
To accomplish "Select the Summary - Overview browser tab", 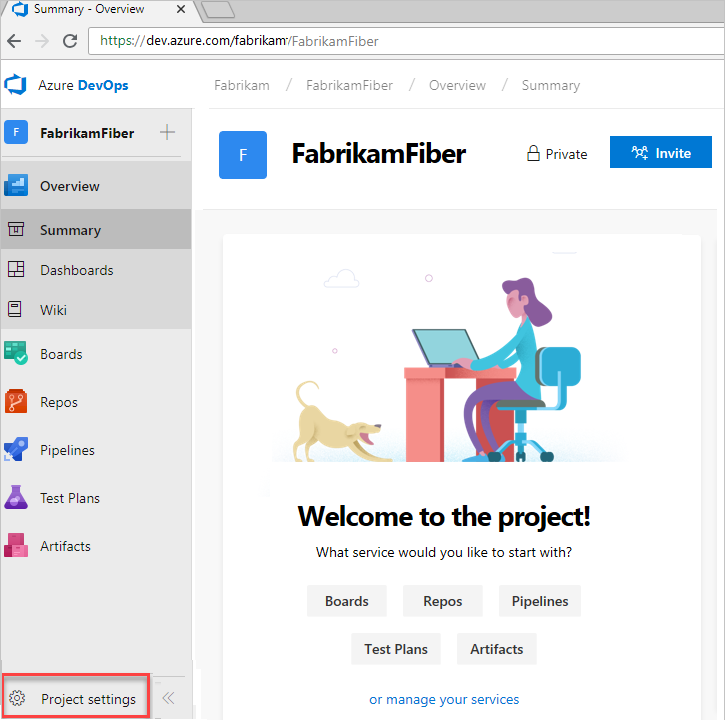I will 101,10.
